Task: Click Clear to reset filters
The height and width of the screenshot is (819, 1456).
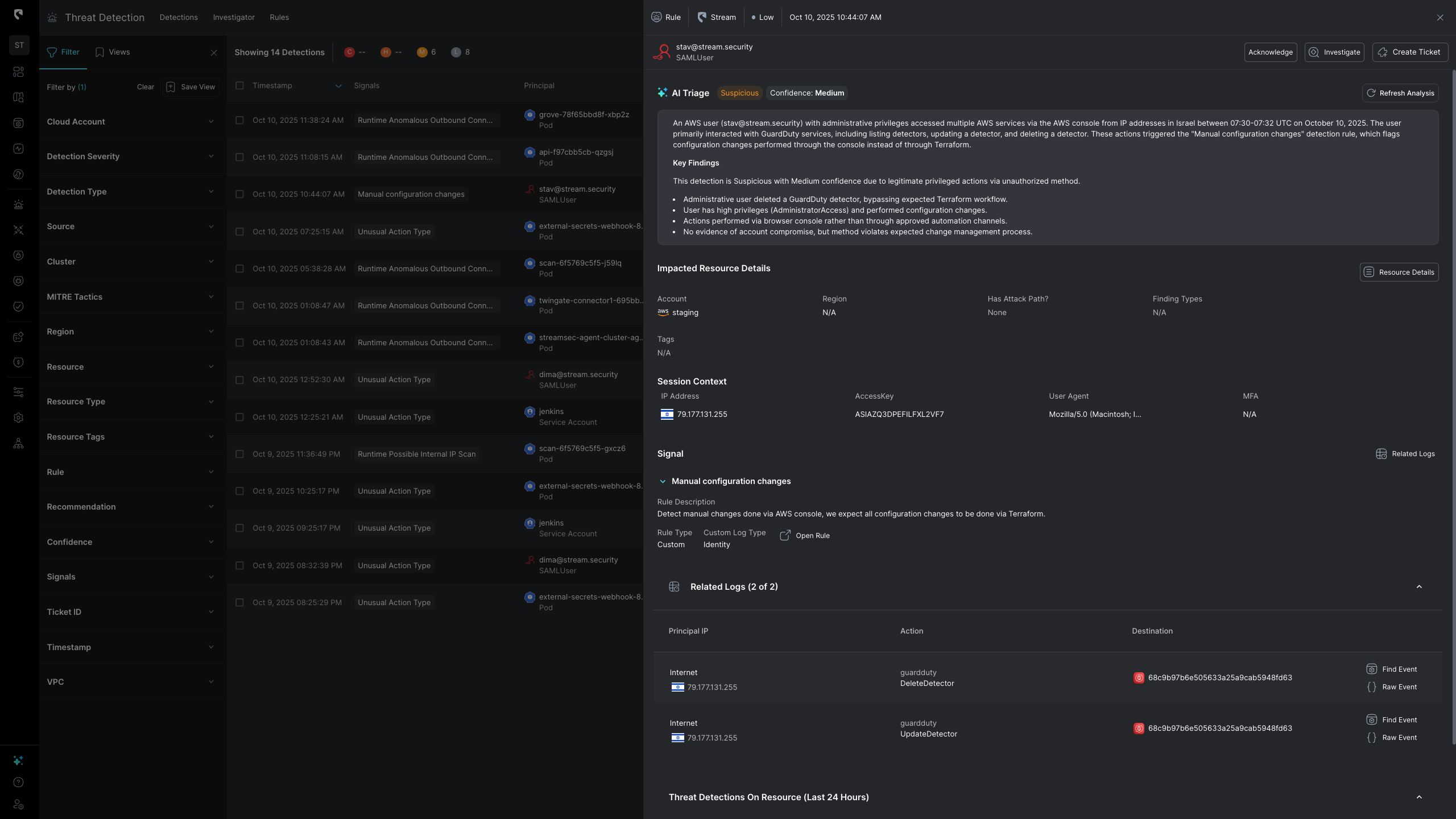Action: coord(145,87)
